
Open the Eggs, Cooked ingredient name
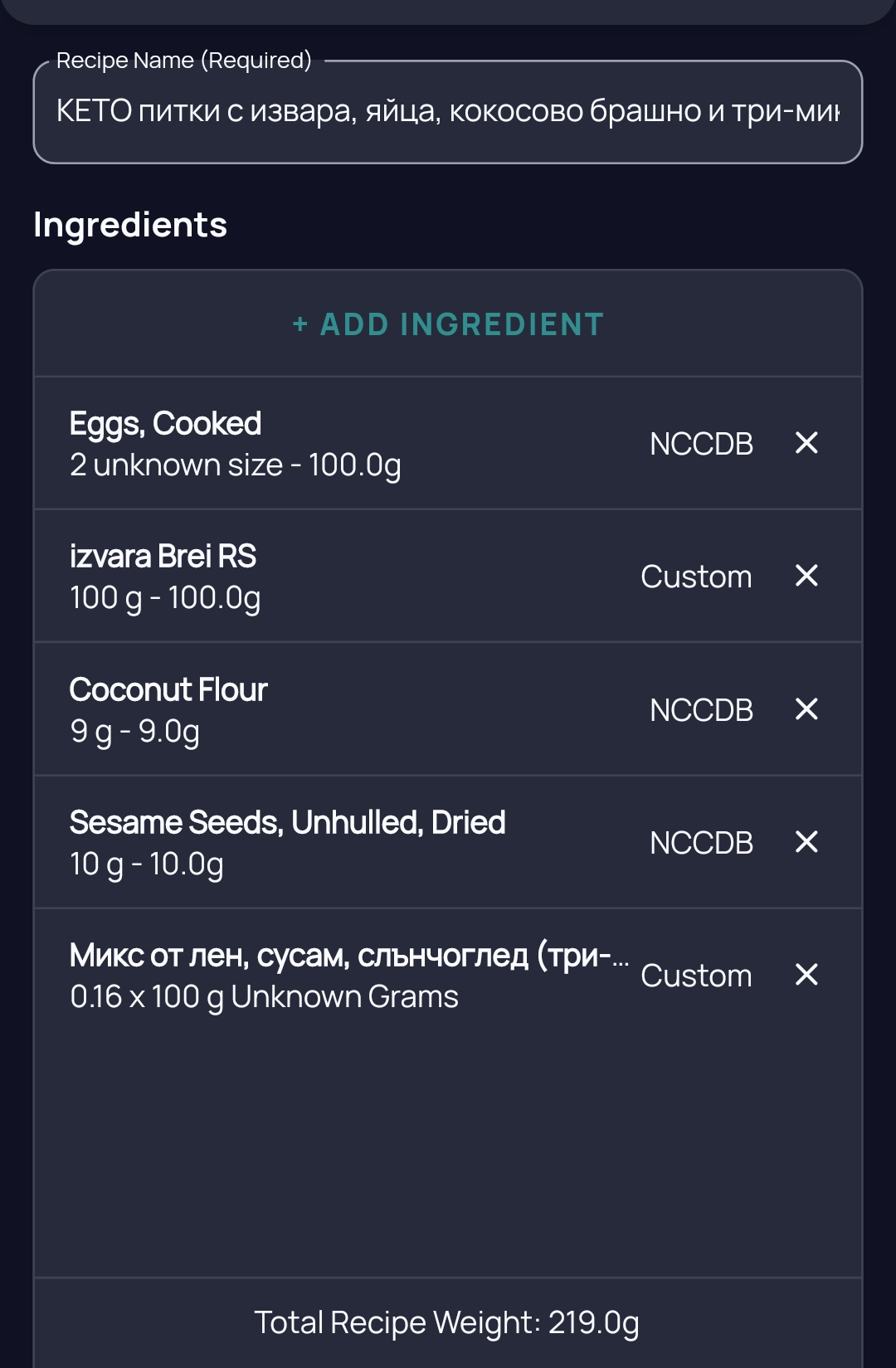[x=166, y=424]
